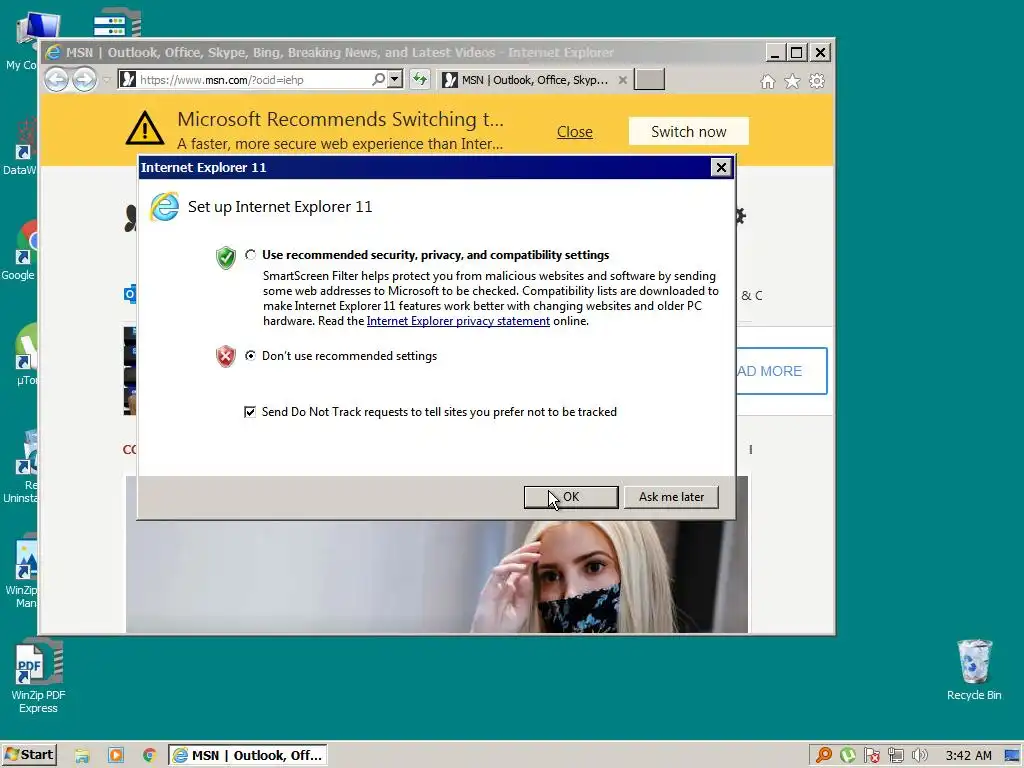Click the green shield icon
The image size is (1024, 768).
[226, 258]
